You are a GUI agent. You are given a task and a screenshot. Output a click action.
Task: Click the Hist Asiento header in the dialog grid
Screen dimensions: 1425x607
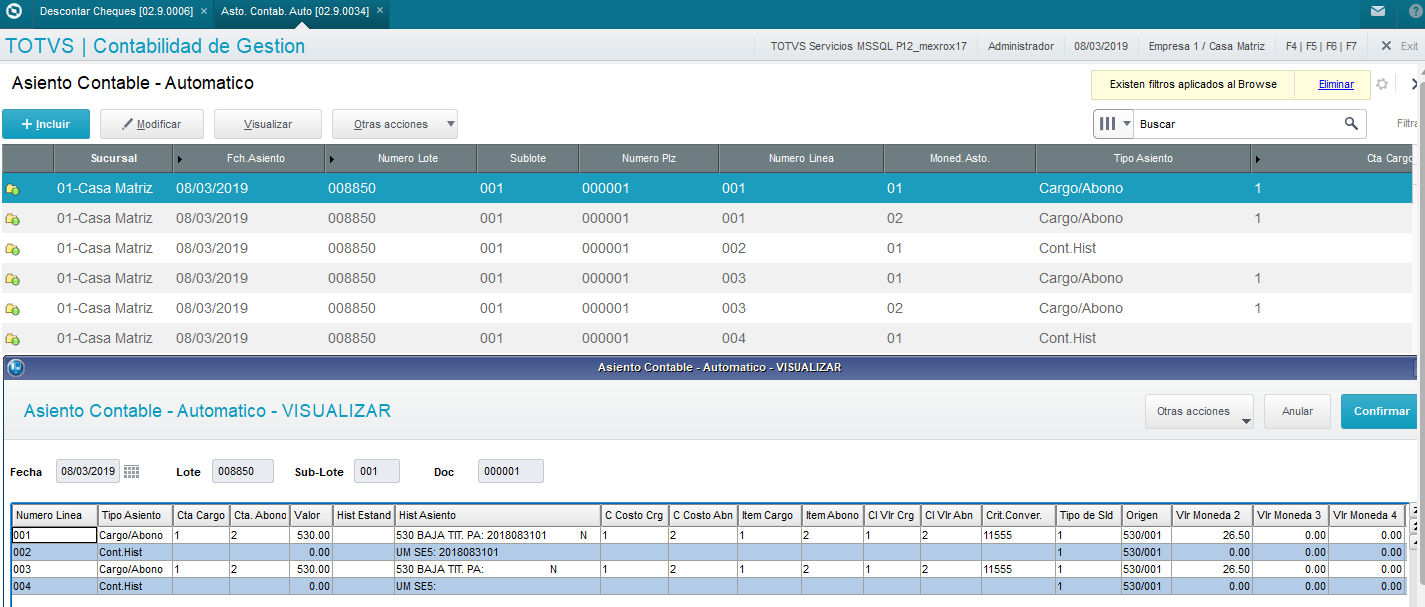[x=498, y=515]
